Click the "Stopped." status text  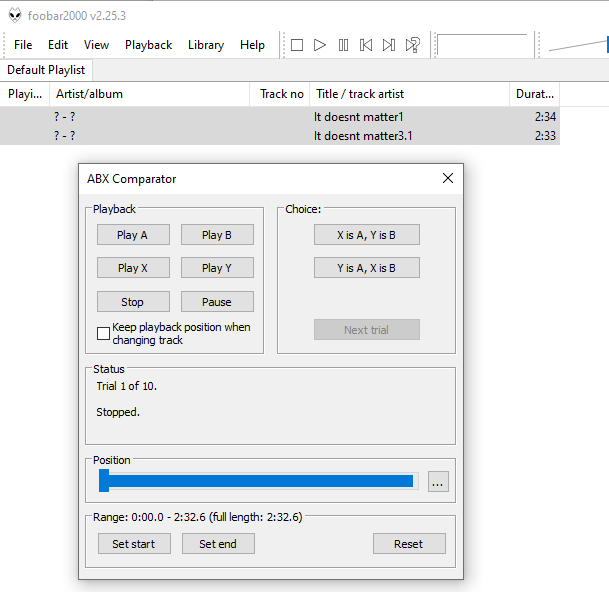[118, 412]
